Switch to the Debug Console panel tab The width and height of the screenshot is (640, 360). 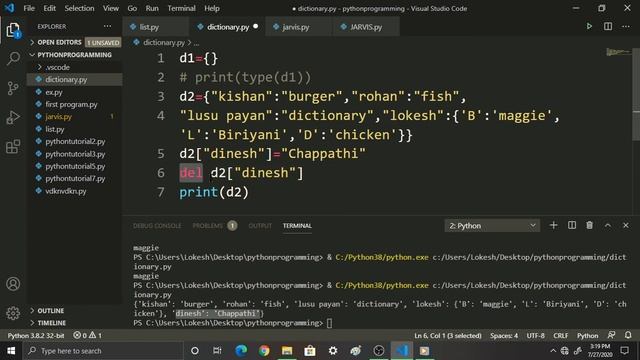[x=157, y=226]
